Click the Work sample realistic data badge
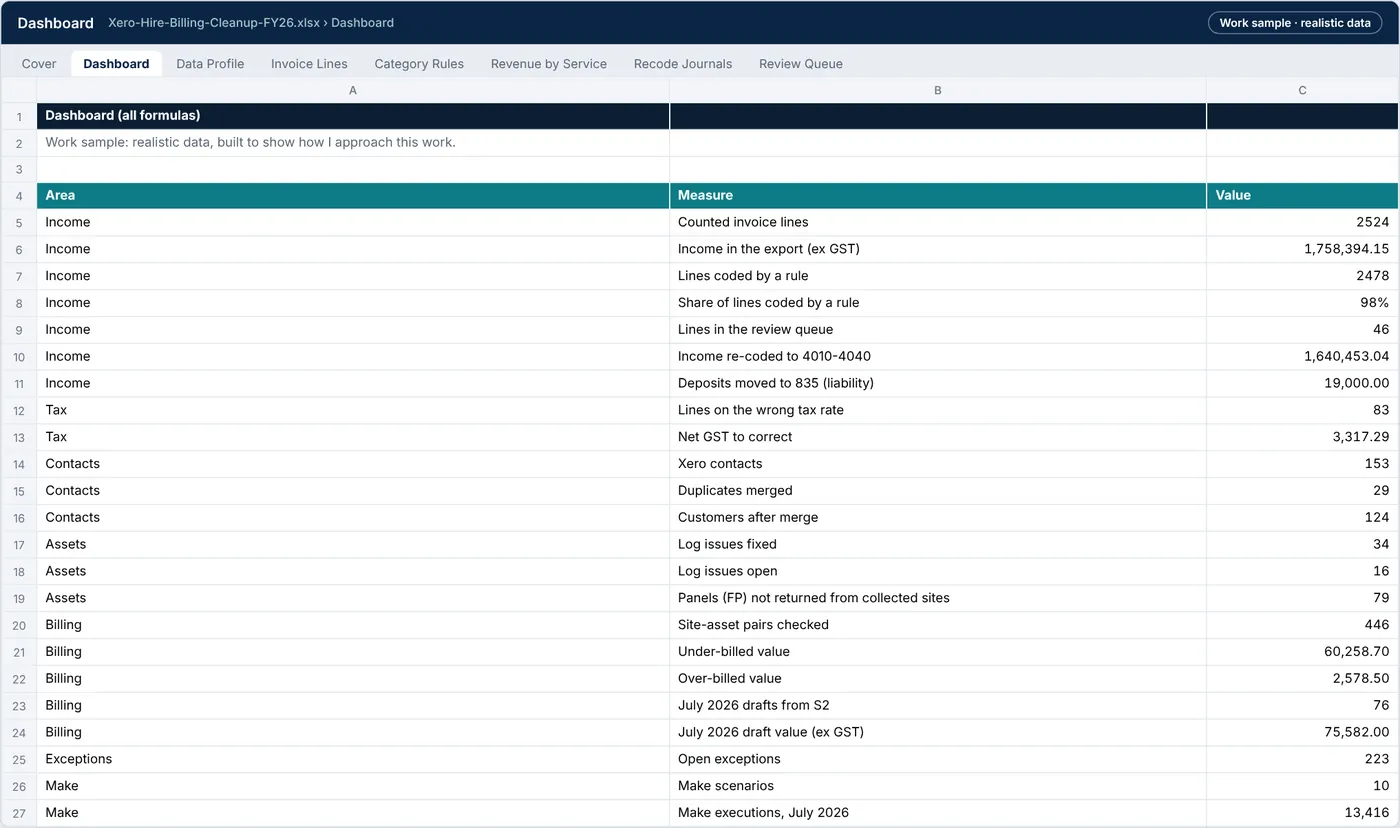 (1295, 23)
